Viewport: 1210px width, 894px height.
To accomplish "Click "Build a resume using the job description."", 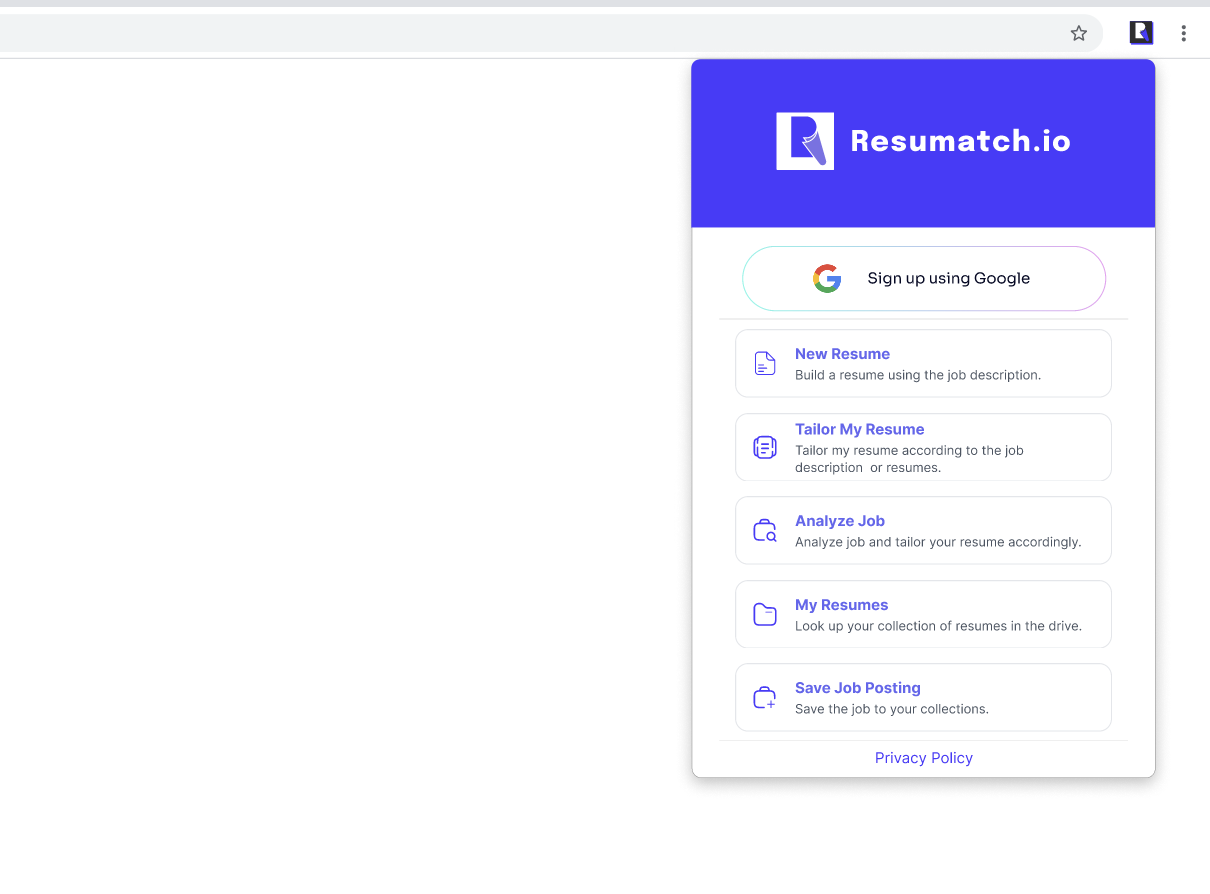I will tap(918, 375).
